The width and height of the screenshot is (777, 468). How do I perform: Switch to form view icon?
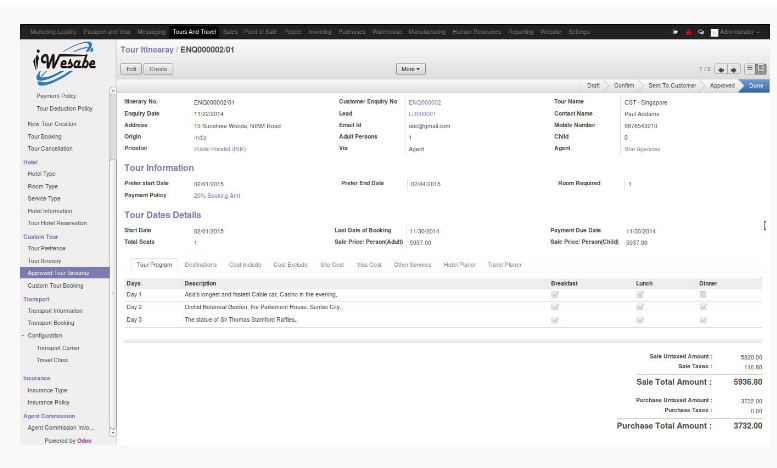pyautogui.click(x=761, y=69)
